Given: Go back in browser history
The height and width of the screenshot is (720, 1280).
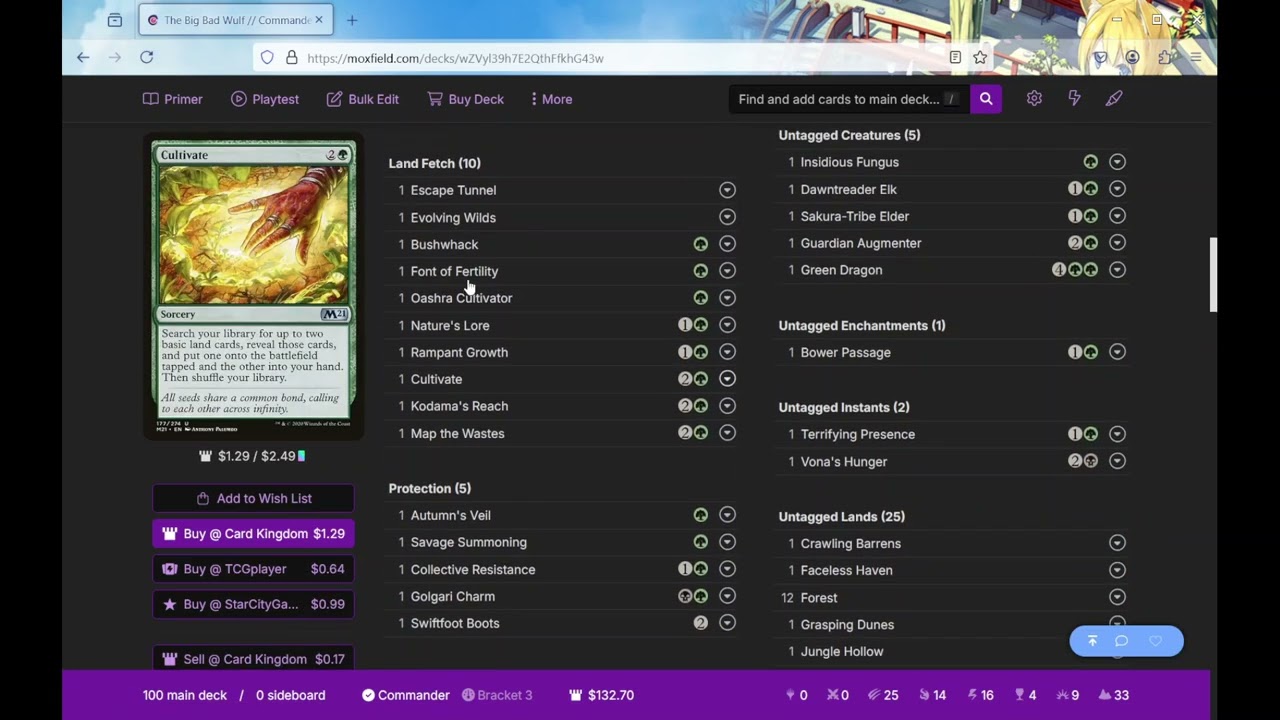Looking at the screenshot, I should (83, 58).
